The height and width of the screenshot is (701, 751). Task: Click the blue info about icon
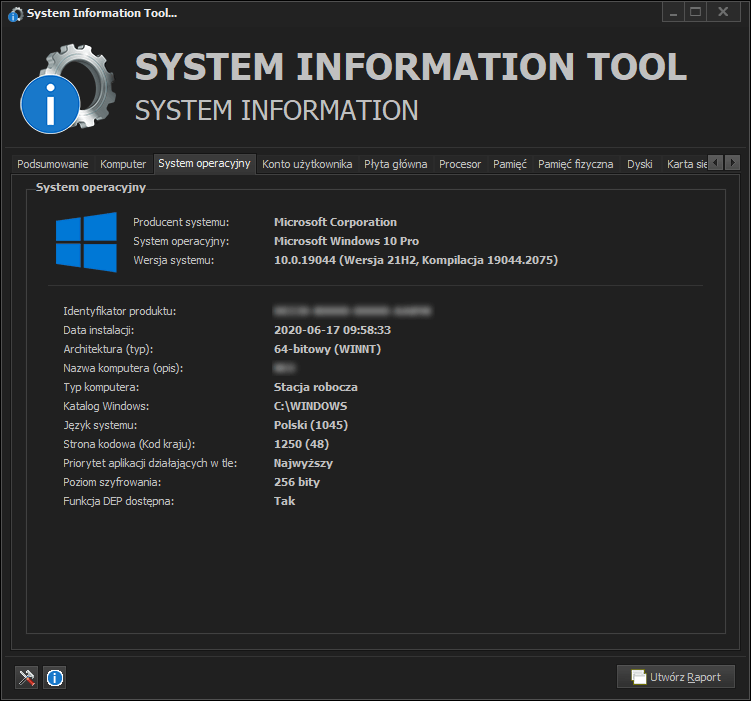(x=55, y=678)
